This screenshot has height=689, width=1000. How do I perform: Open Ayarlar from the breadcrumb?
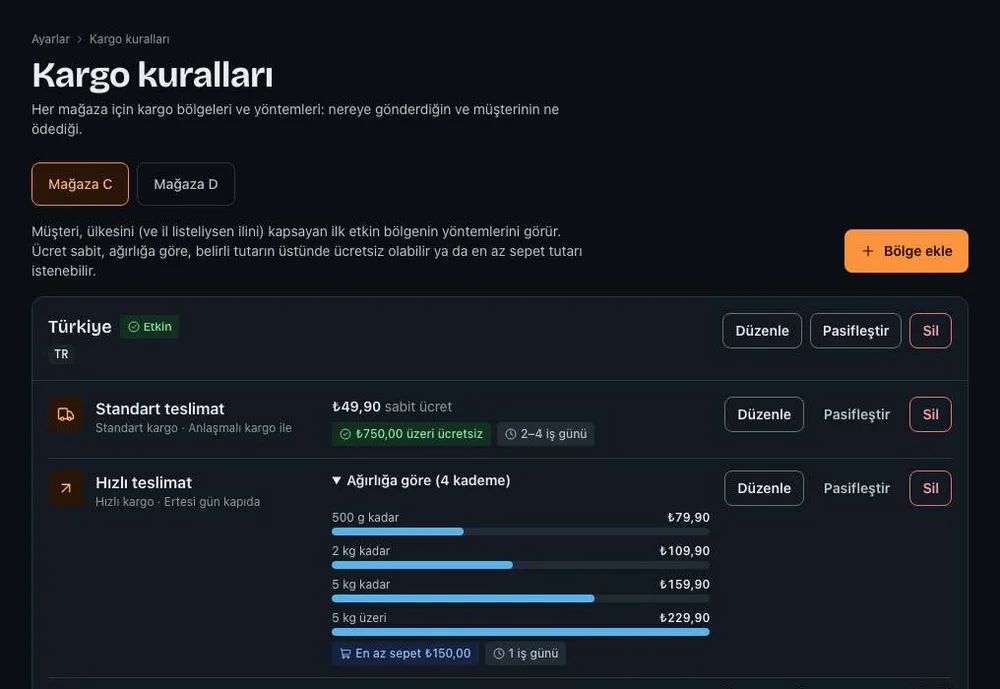(x=50, y=40)
